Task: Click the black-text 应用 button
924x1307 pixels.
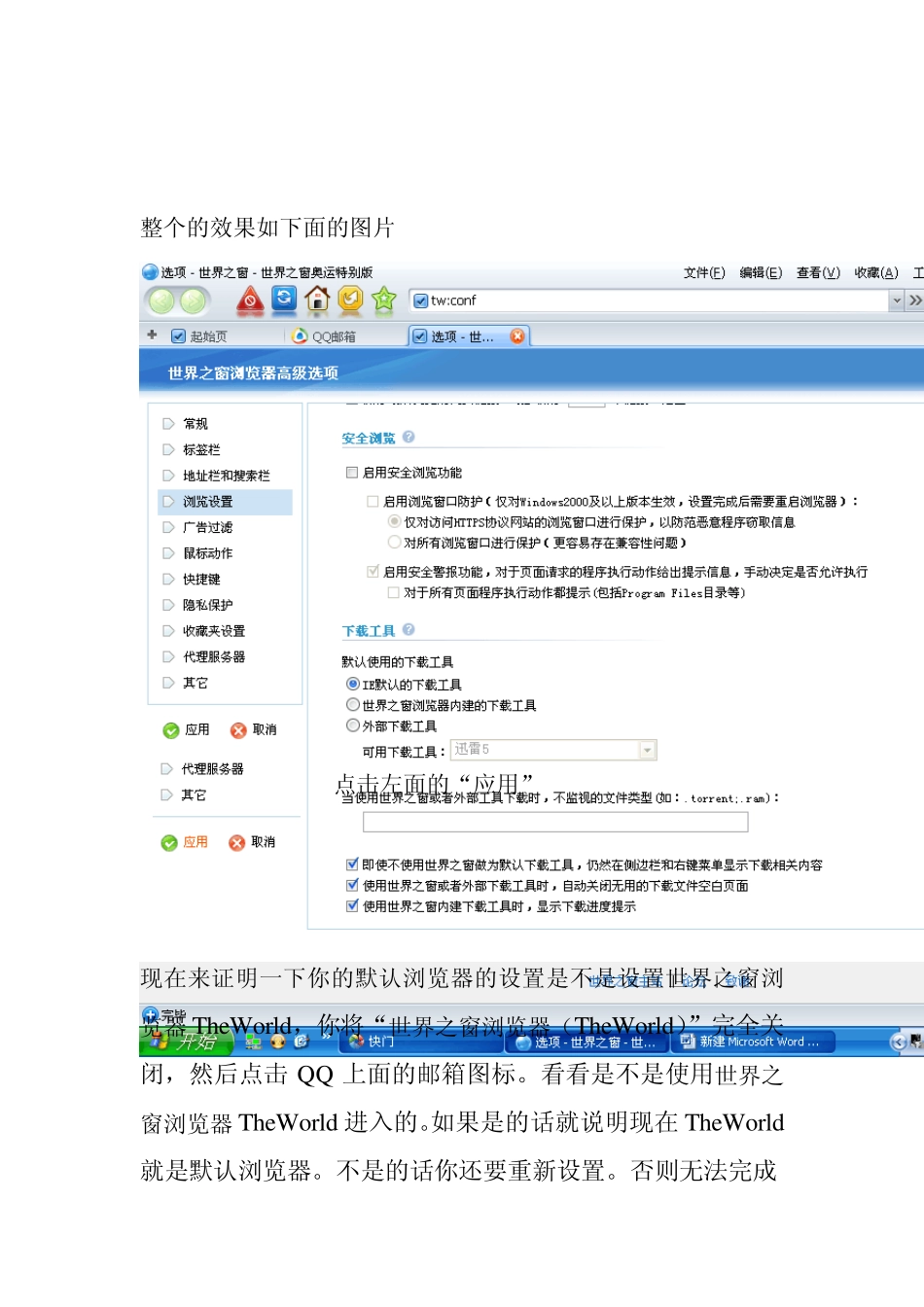Action: pos(187,730)
